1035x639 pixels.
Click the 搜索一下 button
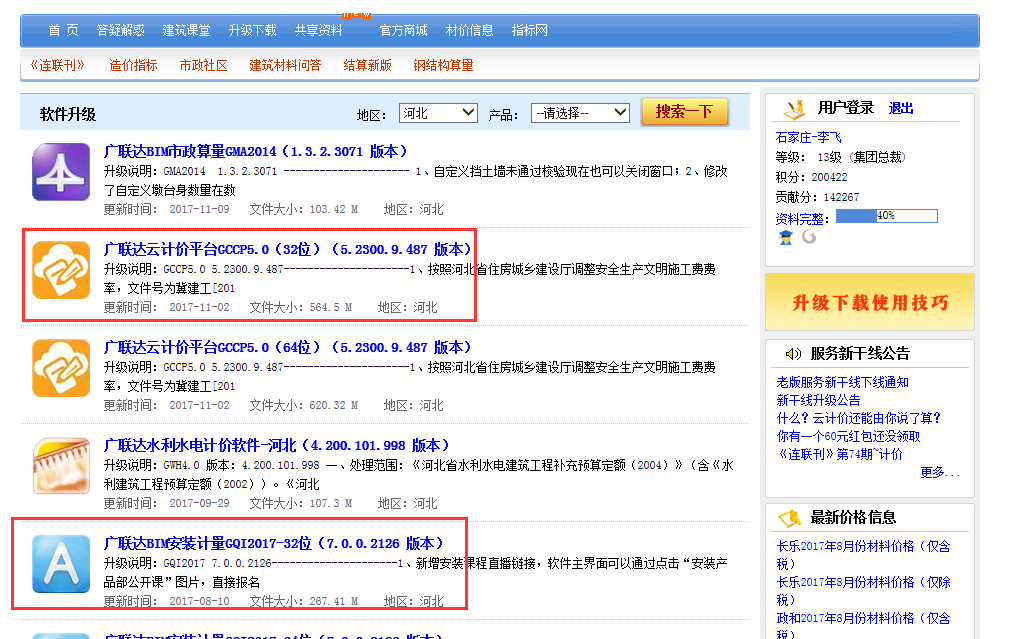tap(684, 112)
